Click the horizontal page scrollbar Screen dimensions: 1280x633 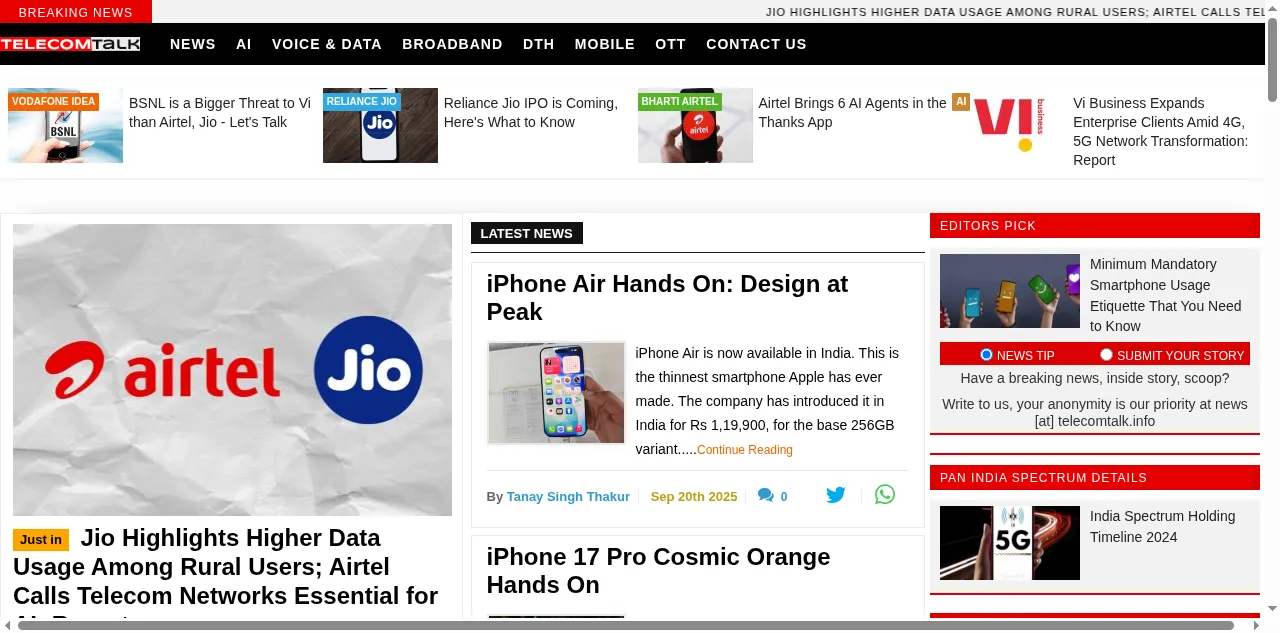click(625, 626)
